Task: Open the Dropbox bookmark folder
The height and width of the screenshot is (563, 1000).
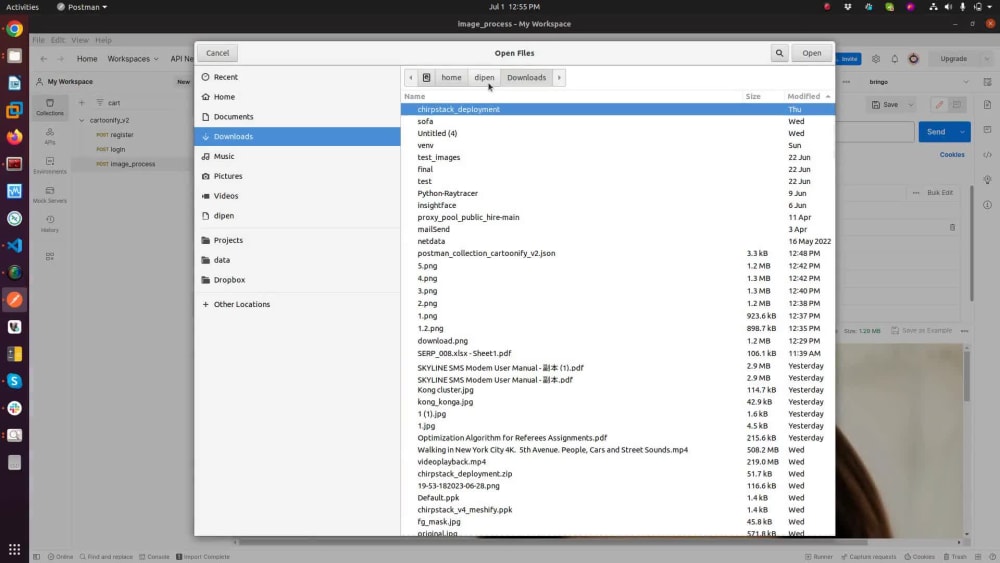Action: [297, 280]
